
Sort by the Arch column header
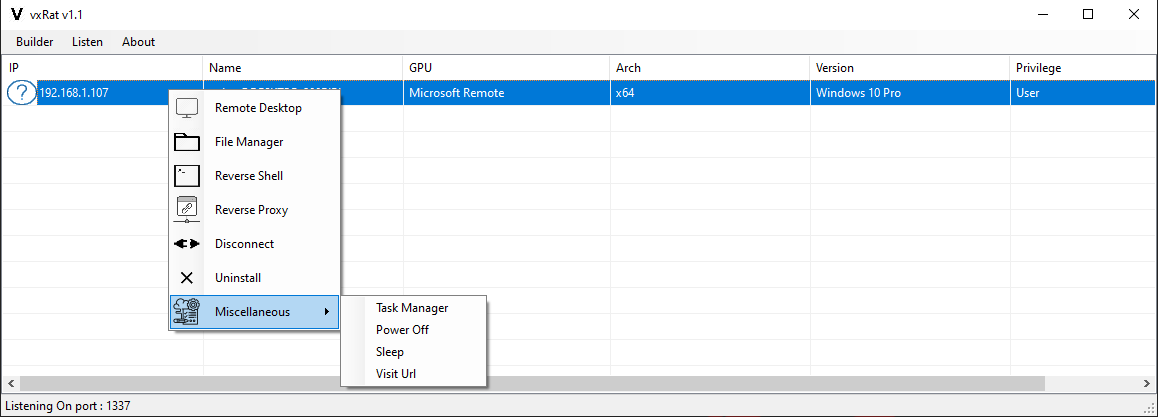click(x=709, y=67)
